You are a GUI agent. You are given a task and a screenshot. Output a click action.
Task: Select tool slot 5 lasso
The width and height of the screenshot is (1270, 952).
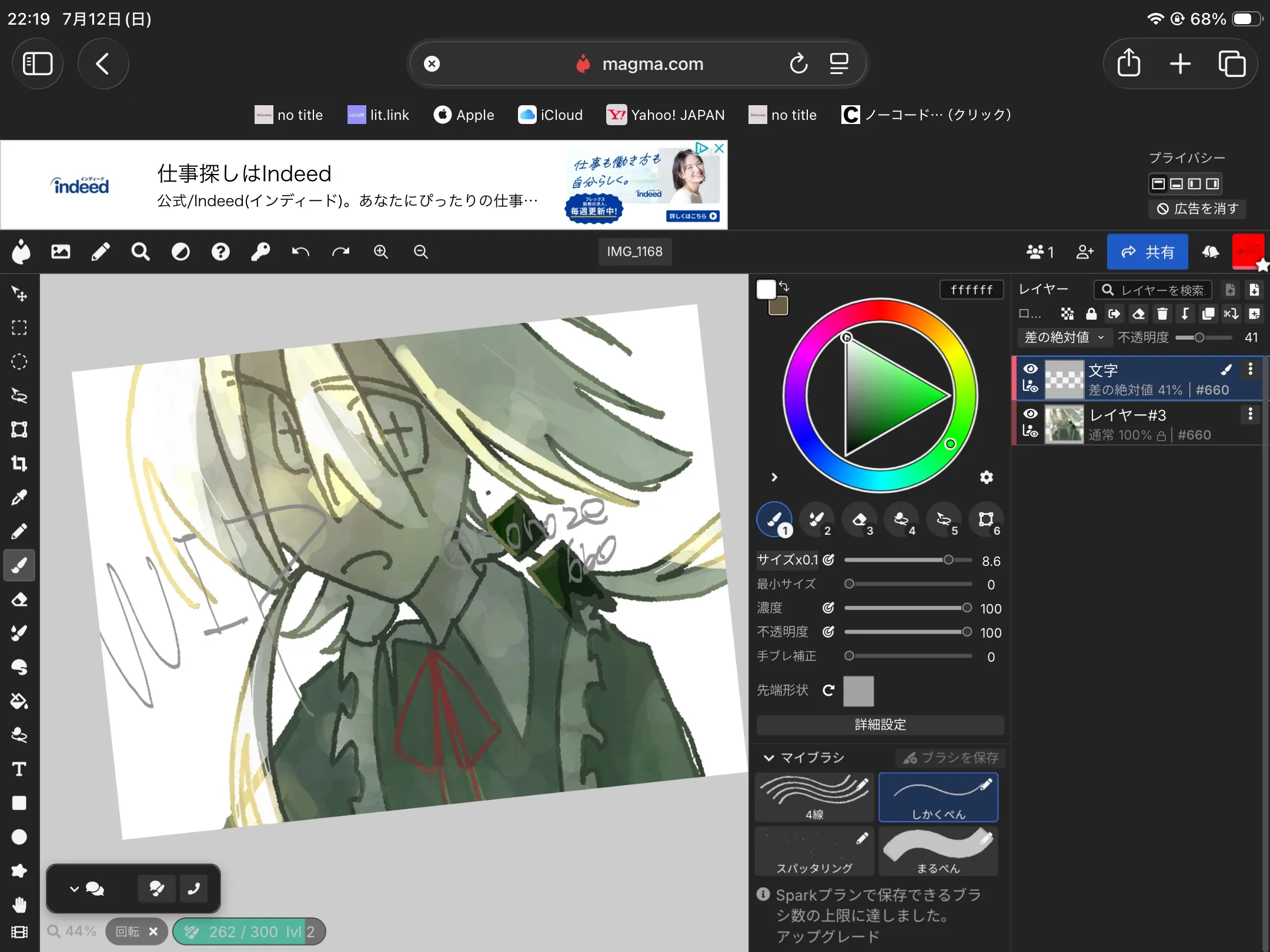pyautogui.click(x=944, y=519)
